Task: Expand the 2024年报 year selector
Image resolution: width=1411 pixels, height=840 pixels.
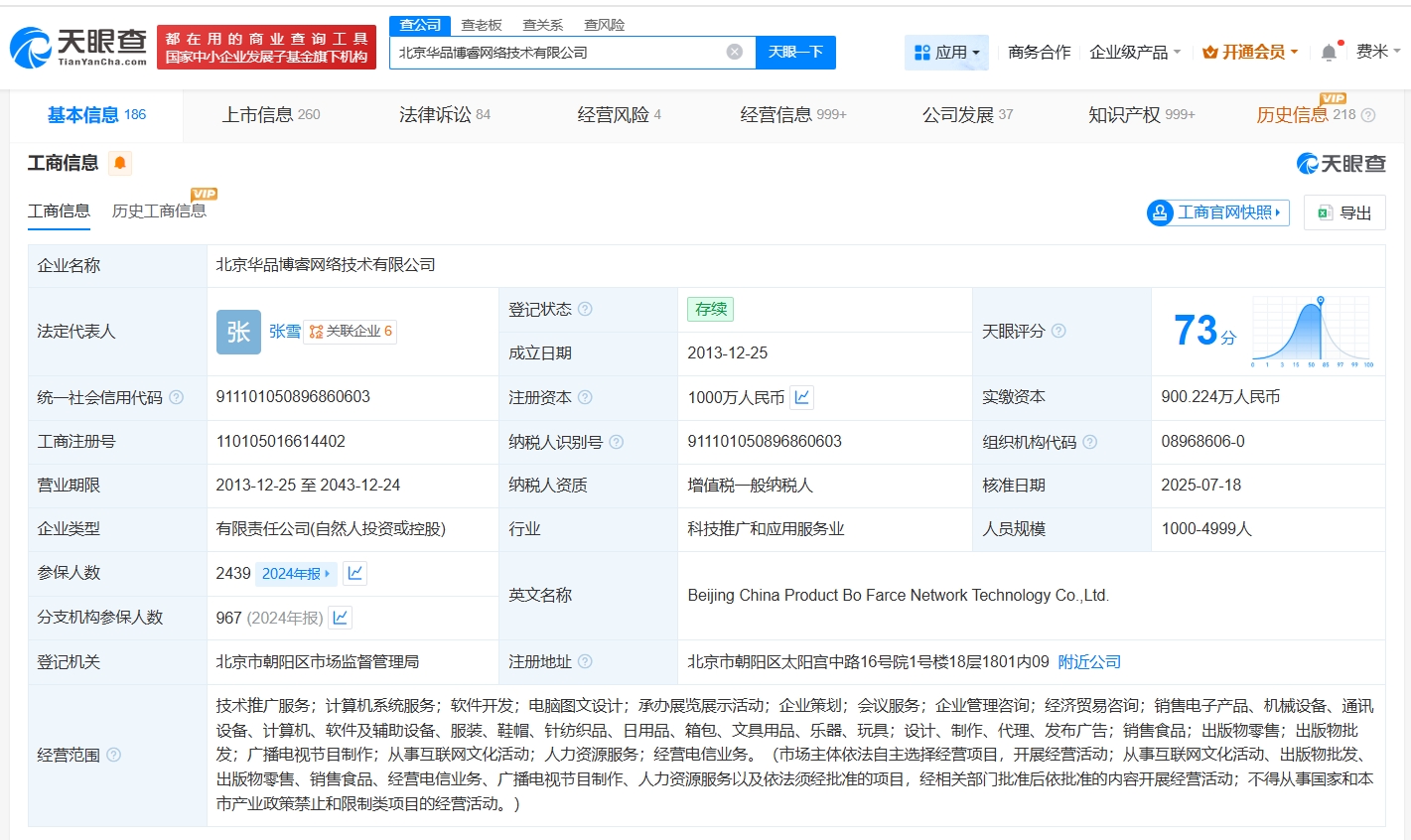Action: (296, 573)
